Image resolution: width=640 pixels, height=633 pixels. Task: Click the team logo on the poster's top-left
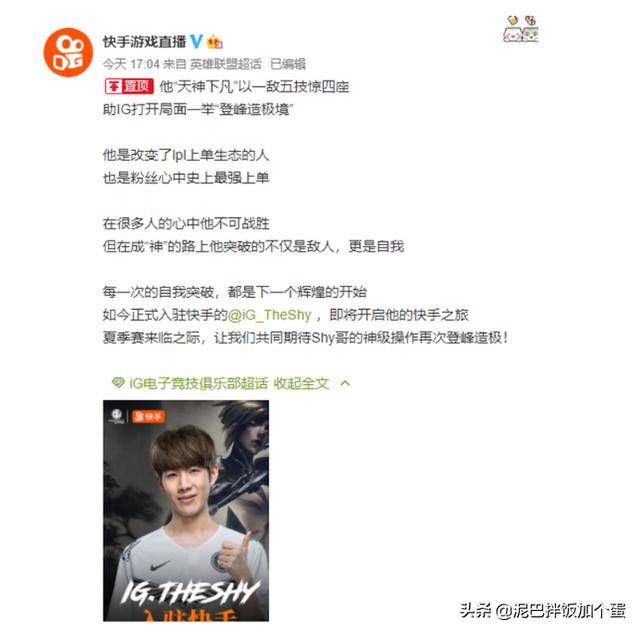pos(117,416)
